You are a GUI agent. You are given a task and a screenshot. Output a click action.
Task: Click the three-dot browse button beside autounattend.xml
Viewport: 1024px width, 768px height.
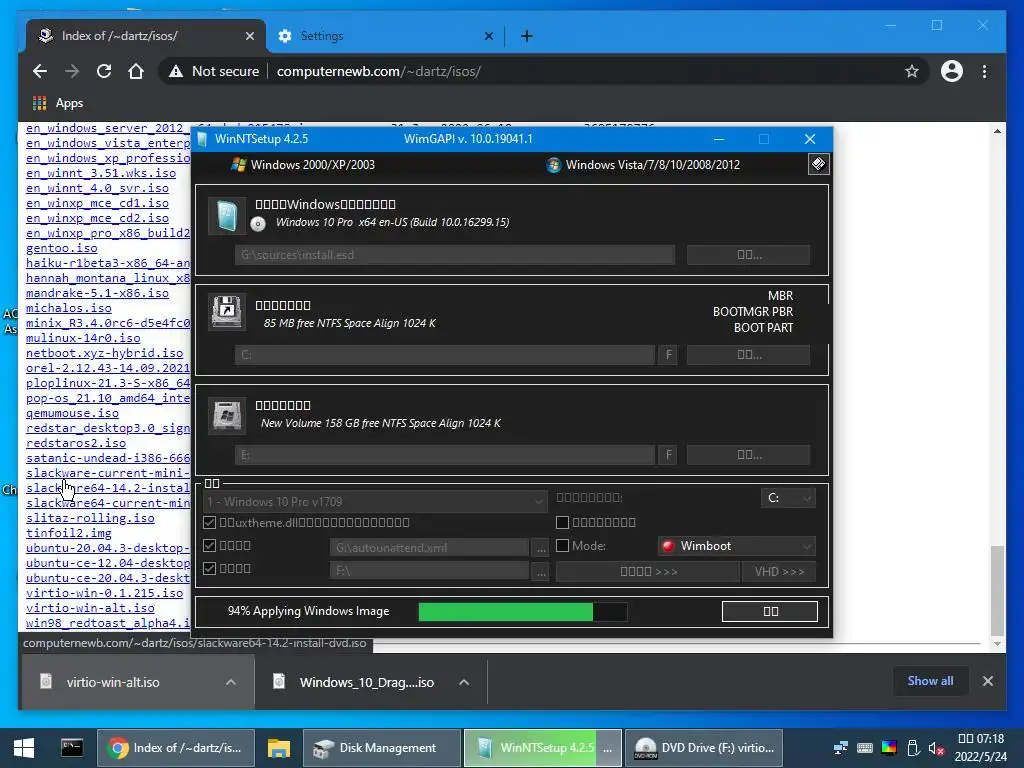pos(541,548)
